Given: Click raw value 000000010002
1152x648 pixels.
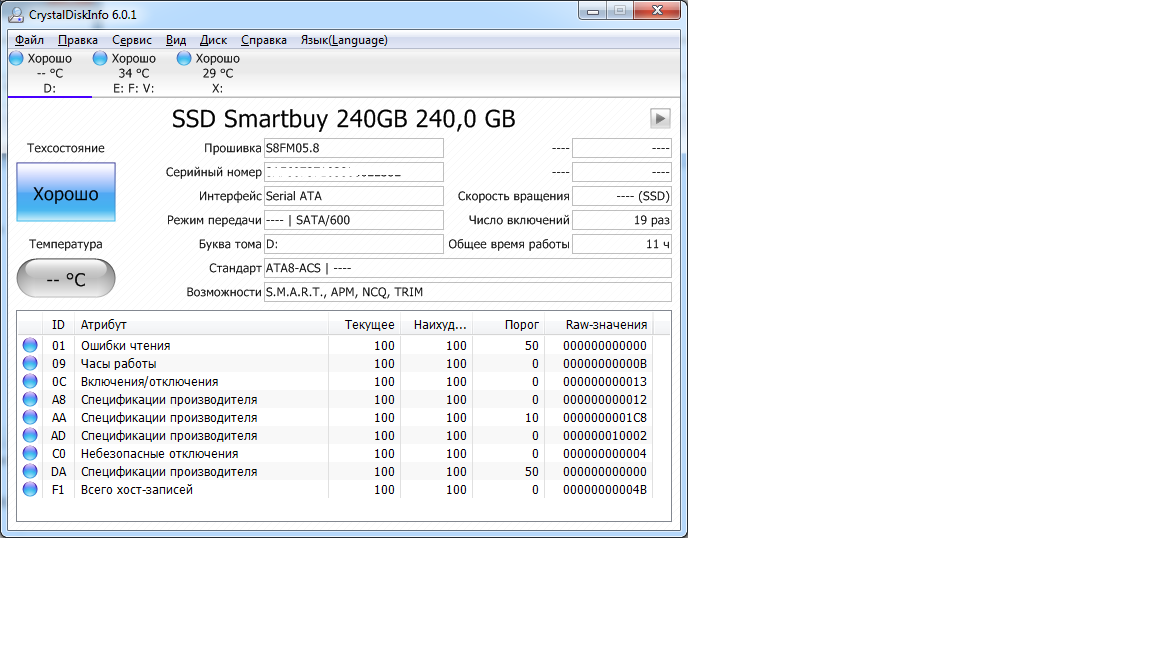Looking at the screenshot, I should (605, 435).
